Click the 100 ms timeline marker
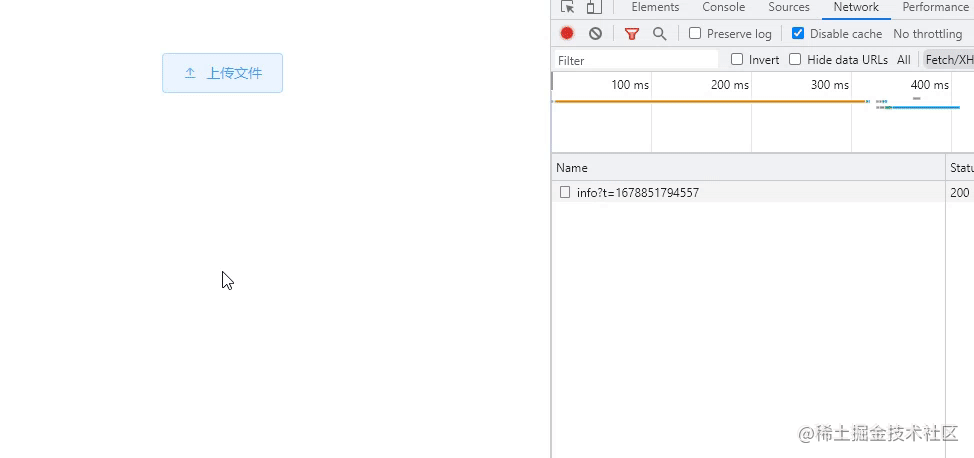 [630, 85]
